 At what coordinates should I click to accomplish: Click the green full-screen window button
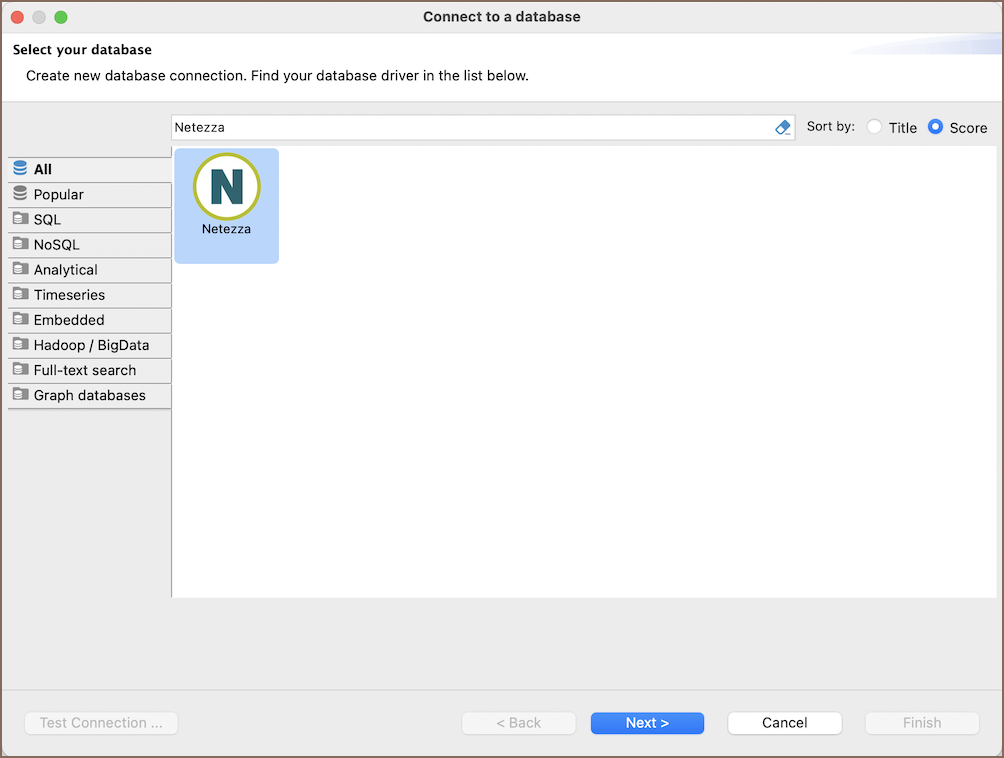point(61,17)
